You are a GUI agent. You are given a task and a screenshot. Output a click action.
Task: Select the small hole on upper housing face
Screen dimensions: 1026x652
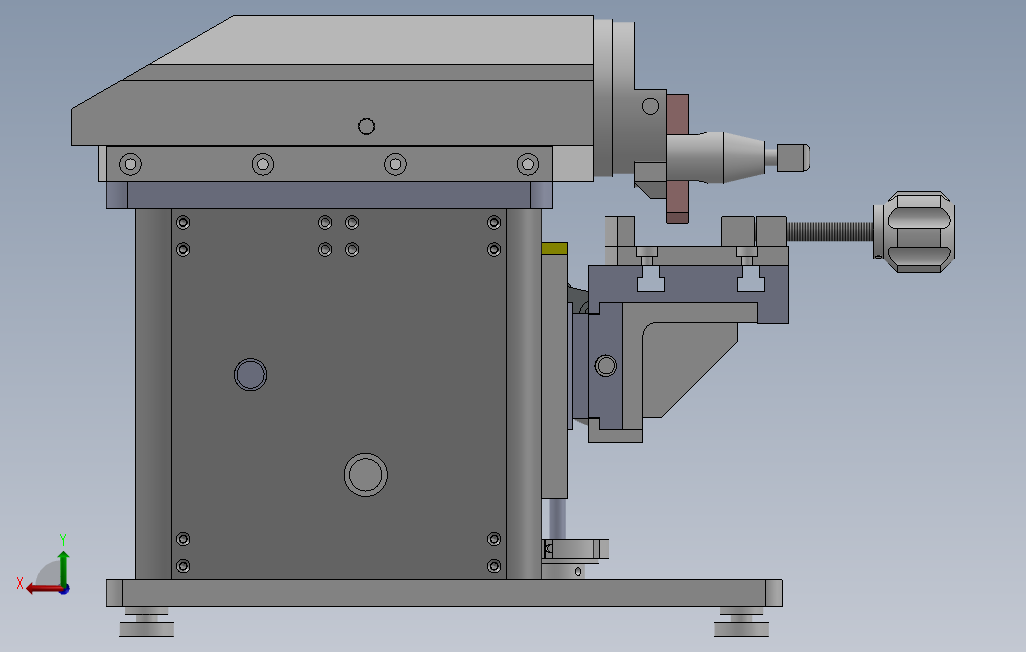366,126
